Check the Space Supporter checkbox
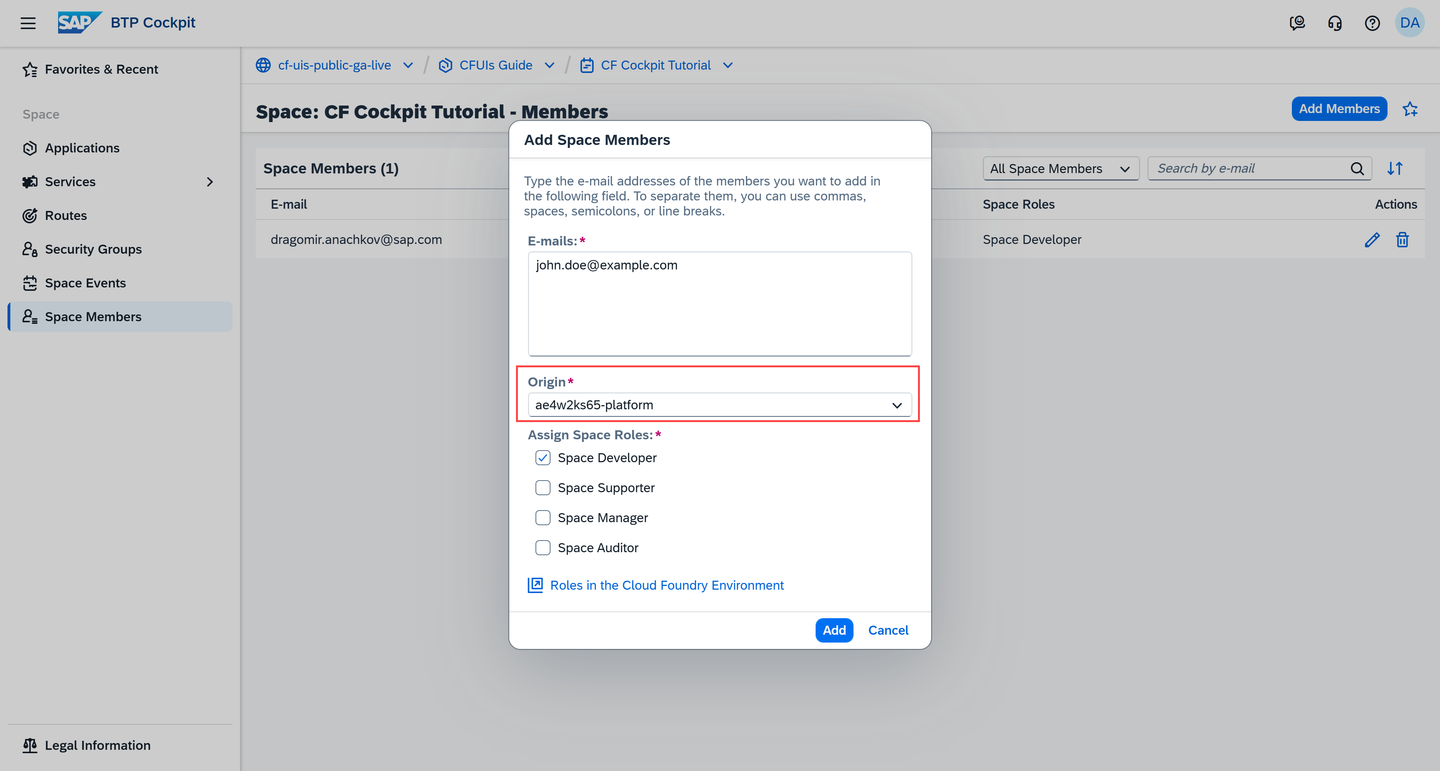The height and width of the screenshot is (771, 1440). (543, 488)
